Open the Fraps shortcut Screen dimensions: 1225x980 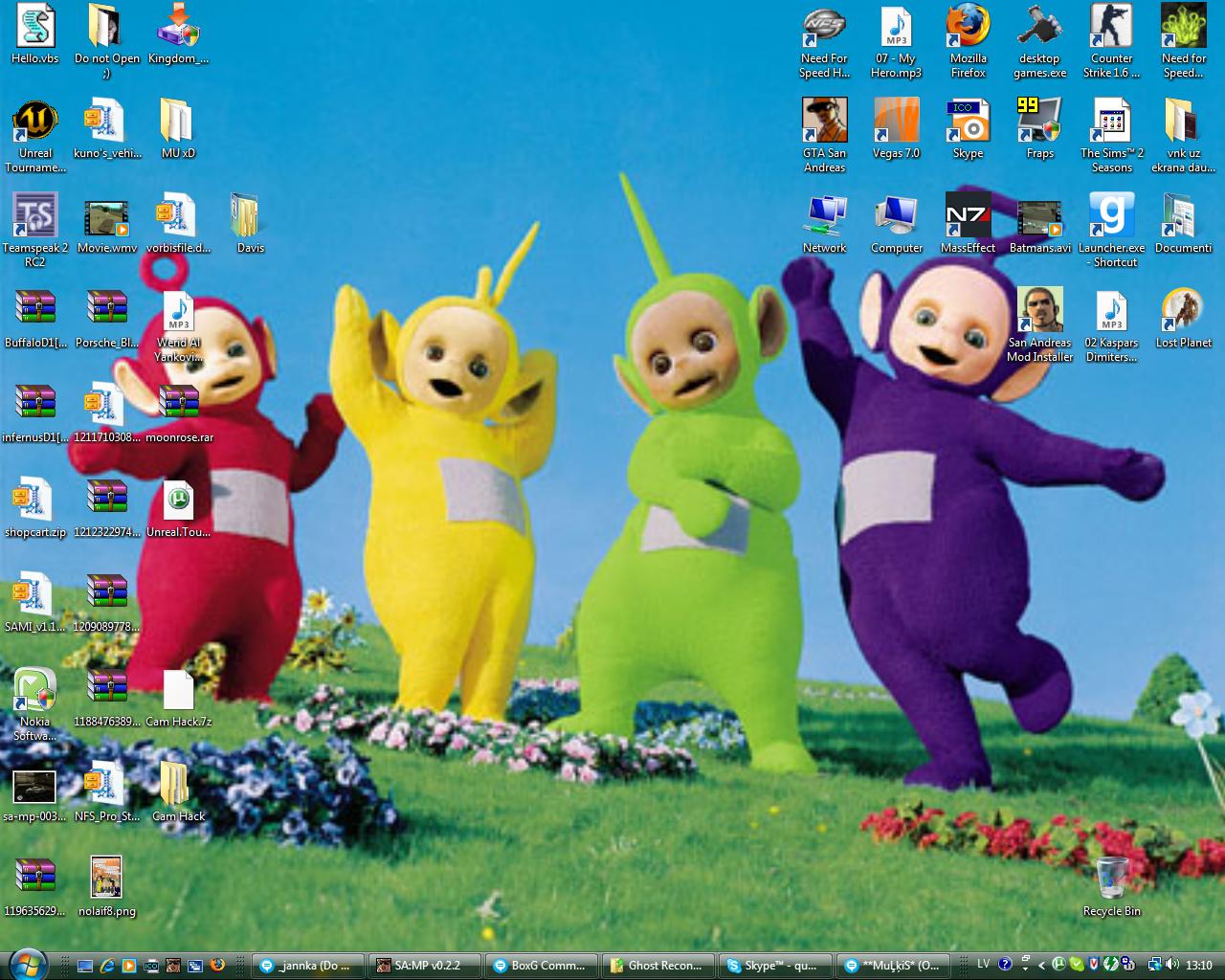pyautogui.click(x=1039, y=129)
